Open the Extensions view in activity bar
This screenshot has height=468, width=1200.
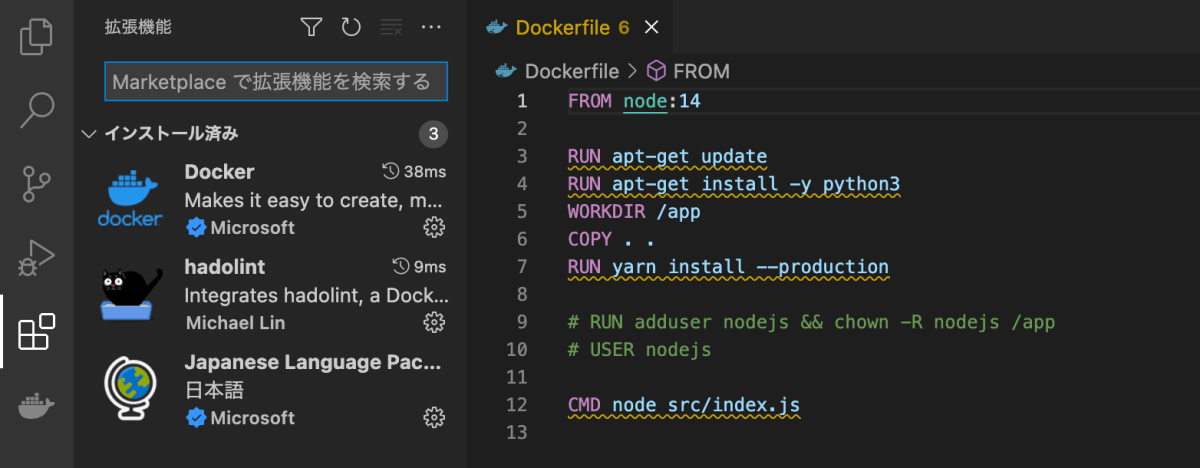click(x=36, y=332)
